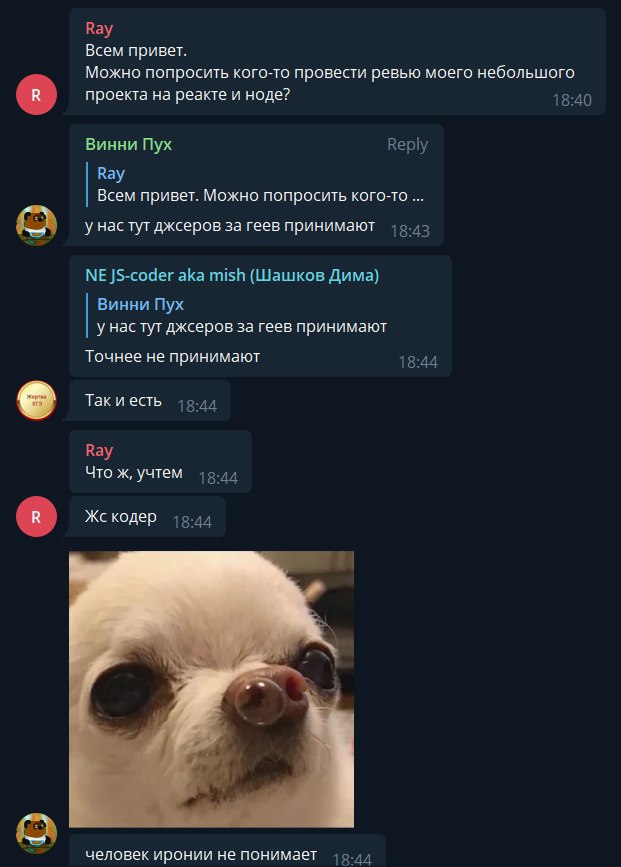Open the Жертва ЕГЭ round avatar
Viewport: 621px width, 867px height.
[36, 400]
